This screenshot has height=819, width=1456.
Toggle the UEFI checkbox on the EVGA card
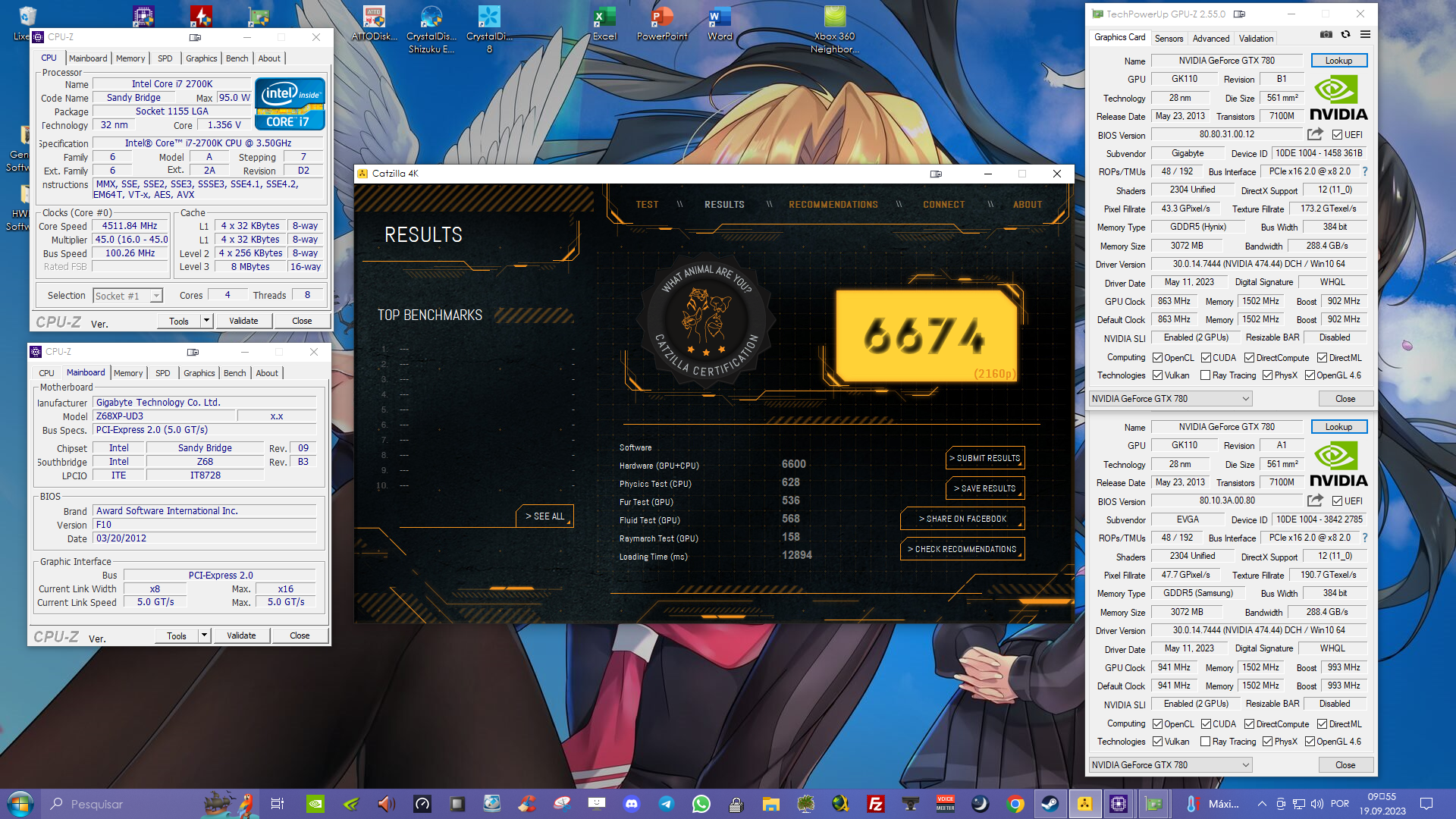point(1337,501)
